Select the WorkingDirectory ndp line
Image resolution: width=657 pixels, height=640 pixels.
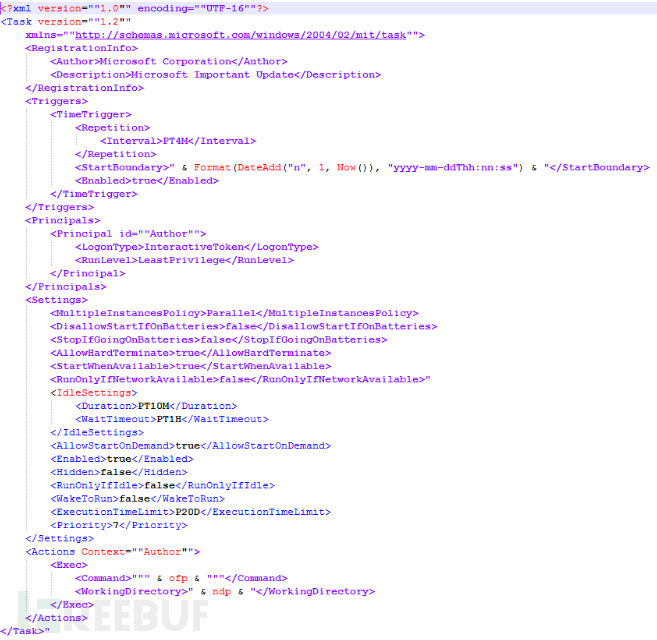(225, 592)
